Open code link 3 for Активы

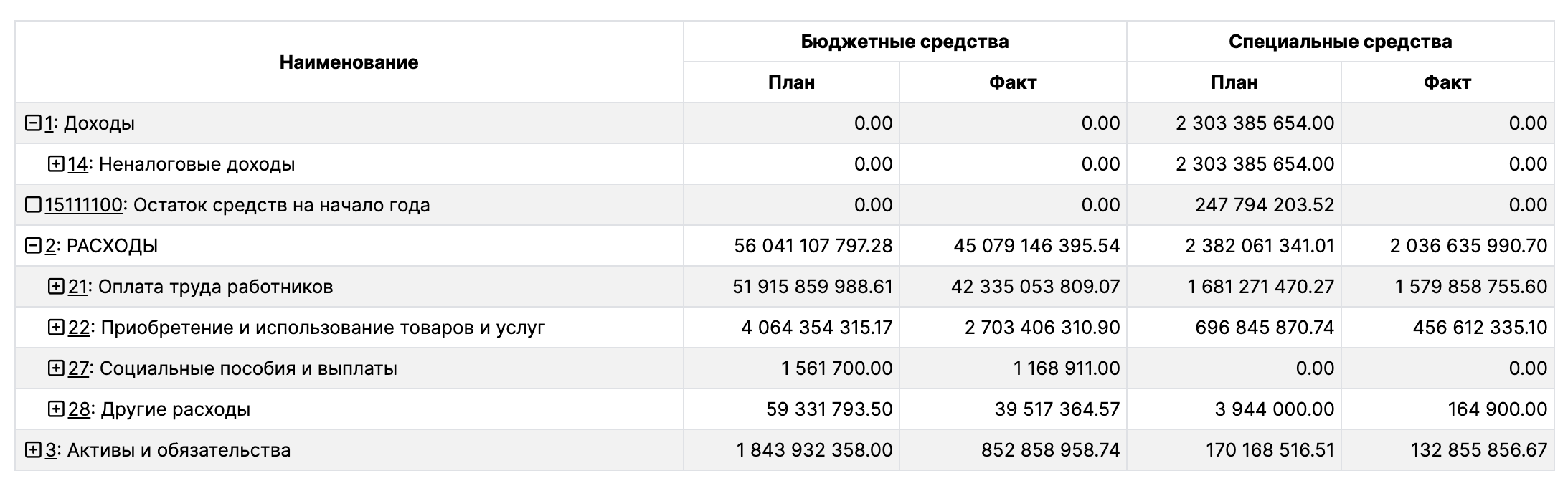click(x=50, y=450)
